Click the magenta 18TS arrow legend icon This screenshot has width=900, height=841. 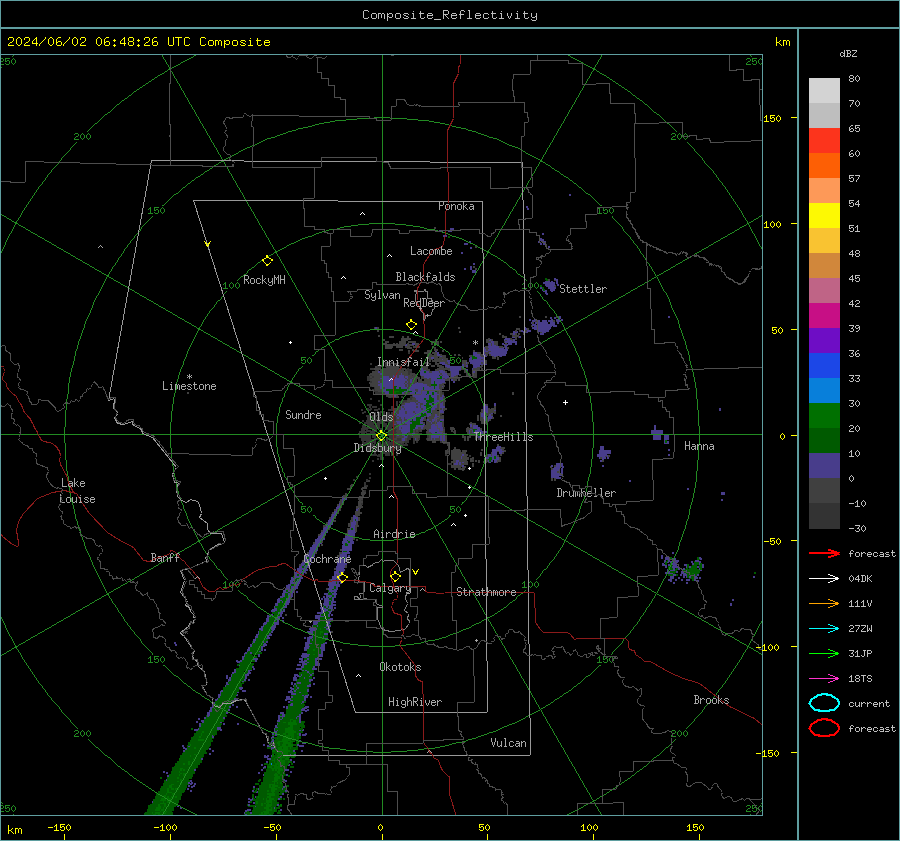[x=824, y=679]
